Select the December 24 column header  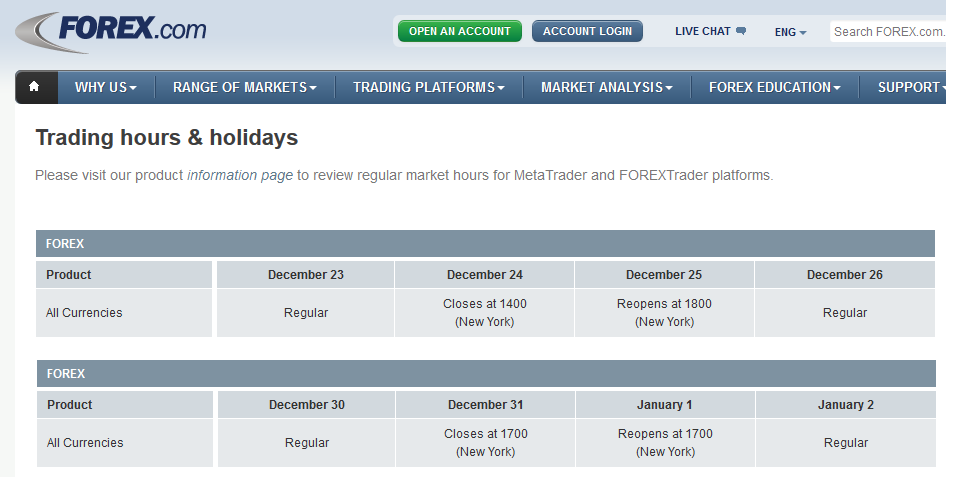(x=484, y=275)
